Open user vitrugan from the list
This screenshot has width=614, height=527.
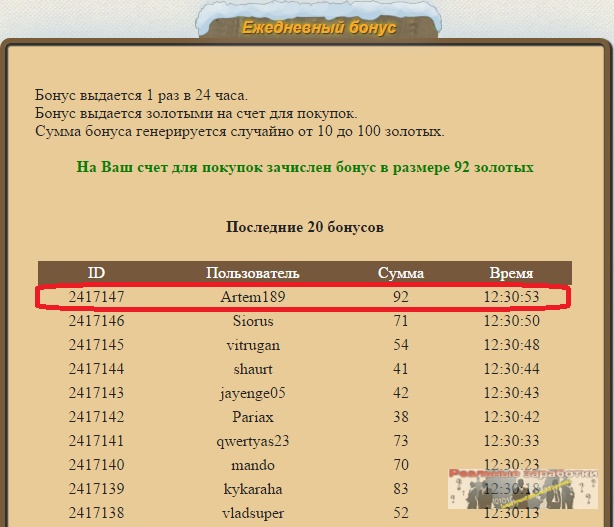252,345
